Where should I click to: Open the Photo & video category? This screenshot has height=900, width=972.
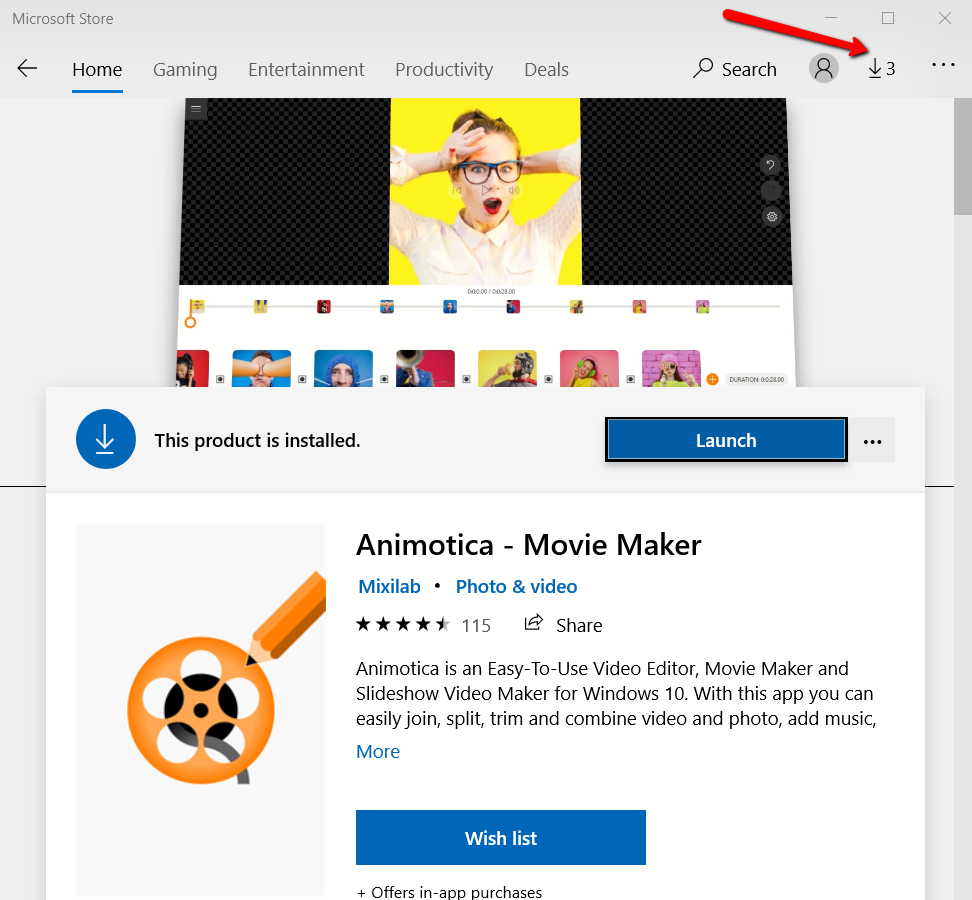point(516,586)
